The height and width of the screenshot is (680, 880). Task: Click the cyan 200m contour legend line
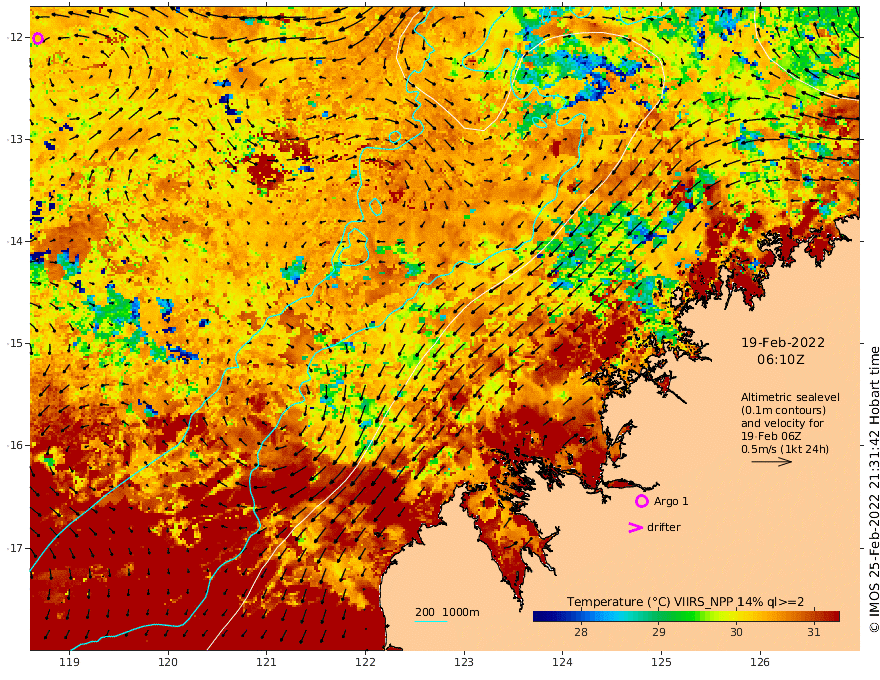[x=431, y=621]
